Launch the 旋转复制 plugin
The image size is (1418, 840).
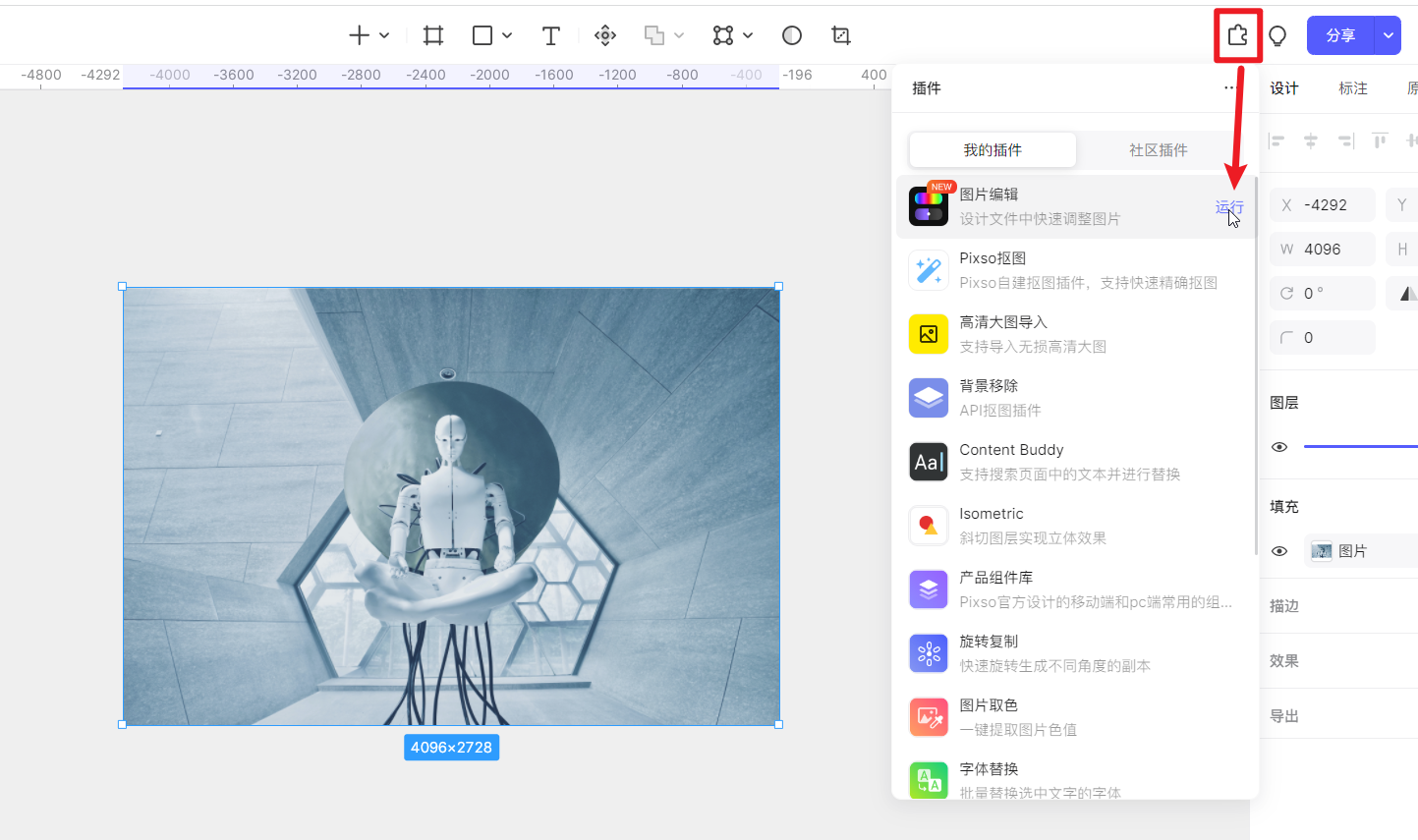click(1077, 653)
